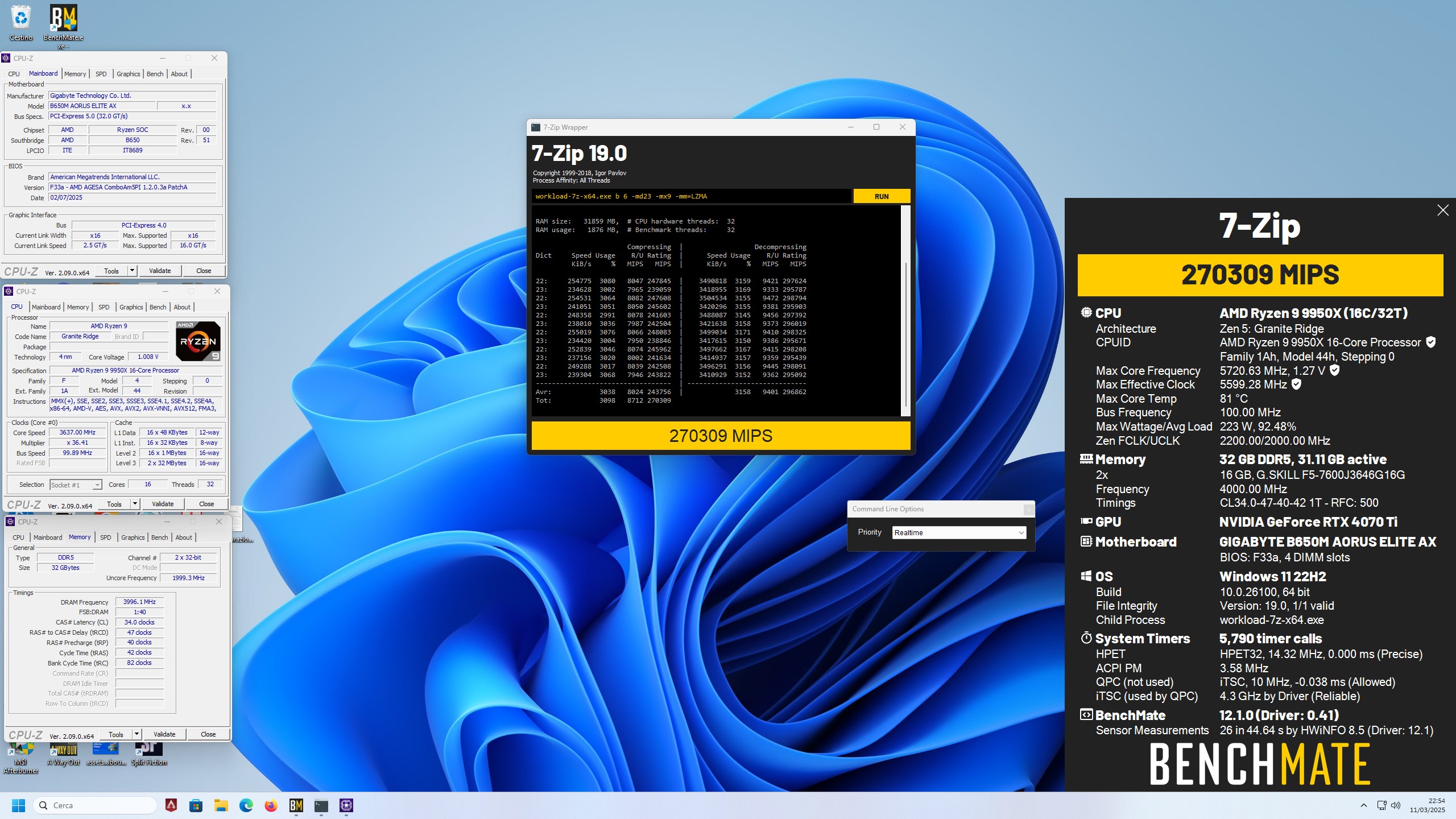The image size is (1456, 819).
Task: Click the Ryzen 9 logo in CPU-Z
Action: tap(198, 341)
